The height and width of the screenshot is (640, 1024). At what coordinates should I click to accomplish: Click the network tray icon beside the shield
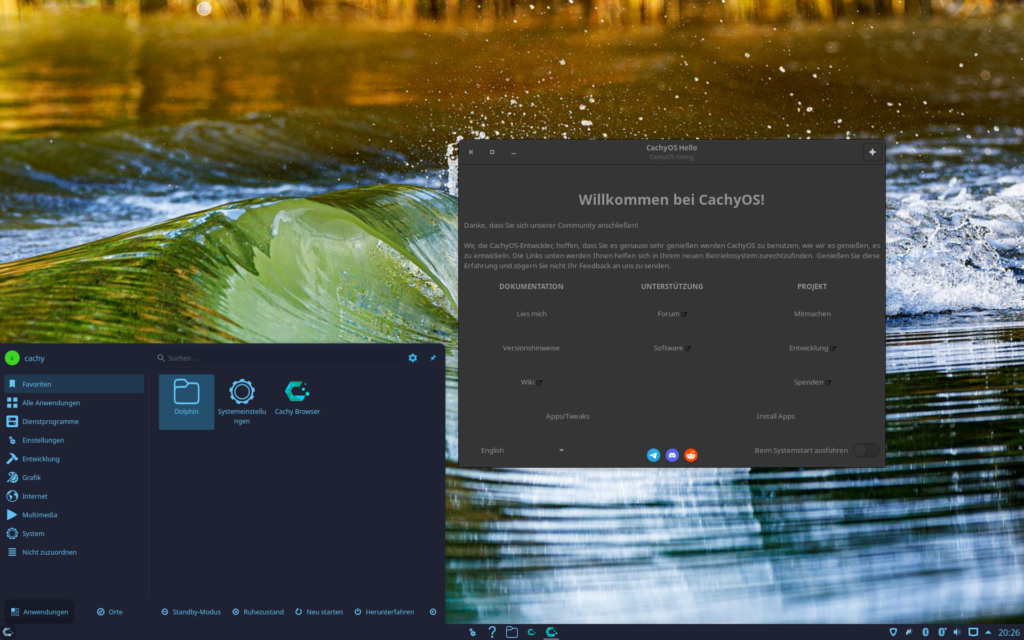coord(909,632)
